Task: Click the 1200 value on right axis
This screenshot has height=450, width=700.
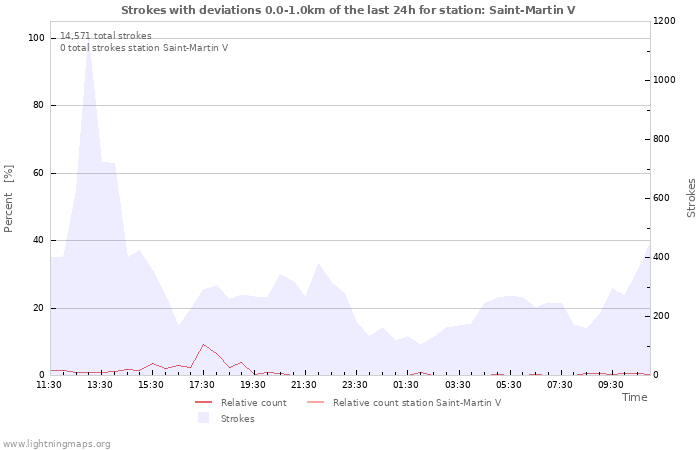Action: pyautogui.click(x=664, y=21)
